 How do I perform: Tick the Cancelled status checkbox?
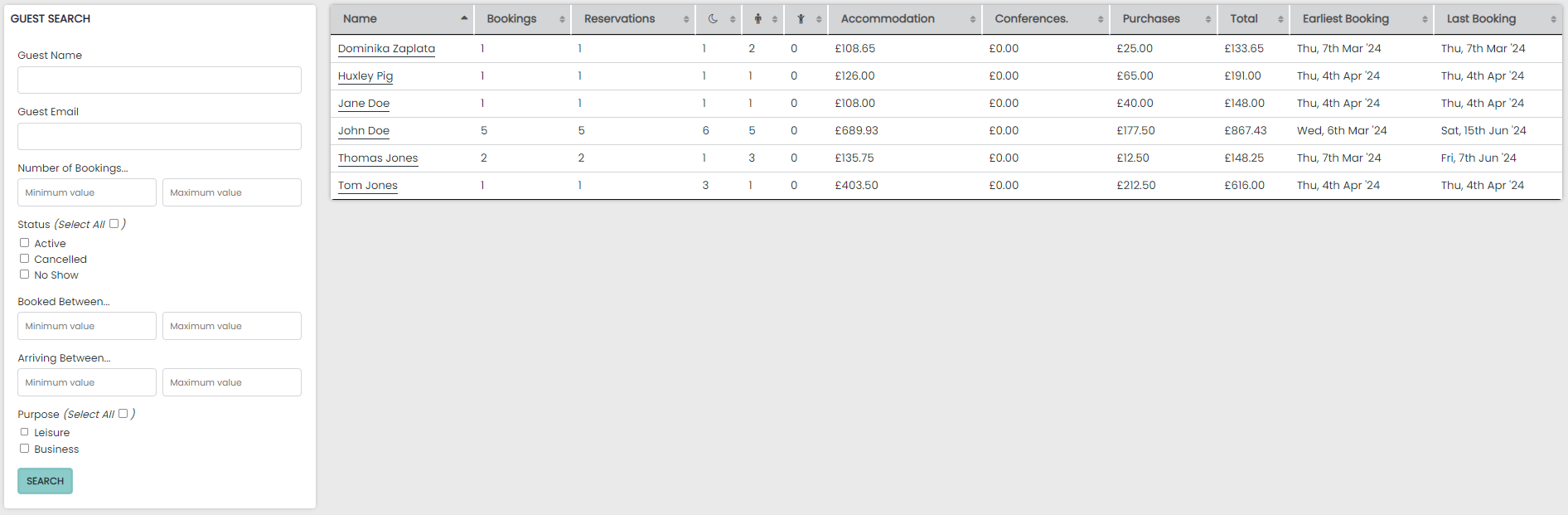pyautogui.click(x=25, y=259)
